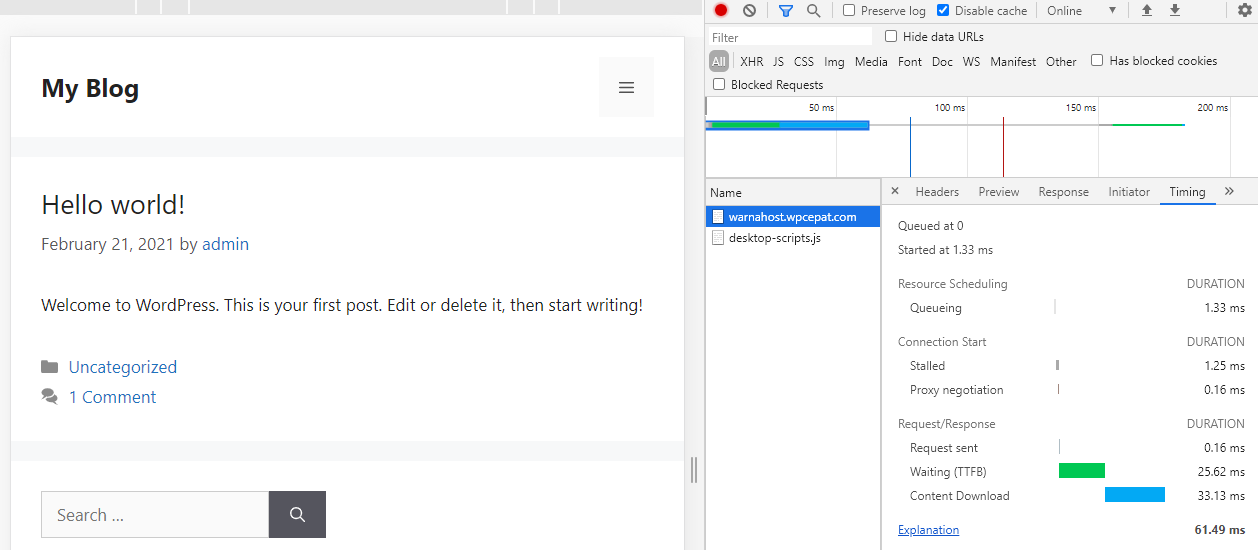Clear the network log with clear icon
The width and height of the screenshot is (1258, 550).
coord(749,11)
